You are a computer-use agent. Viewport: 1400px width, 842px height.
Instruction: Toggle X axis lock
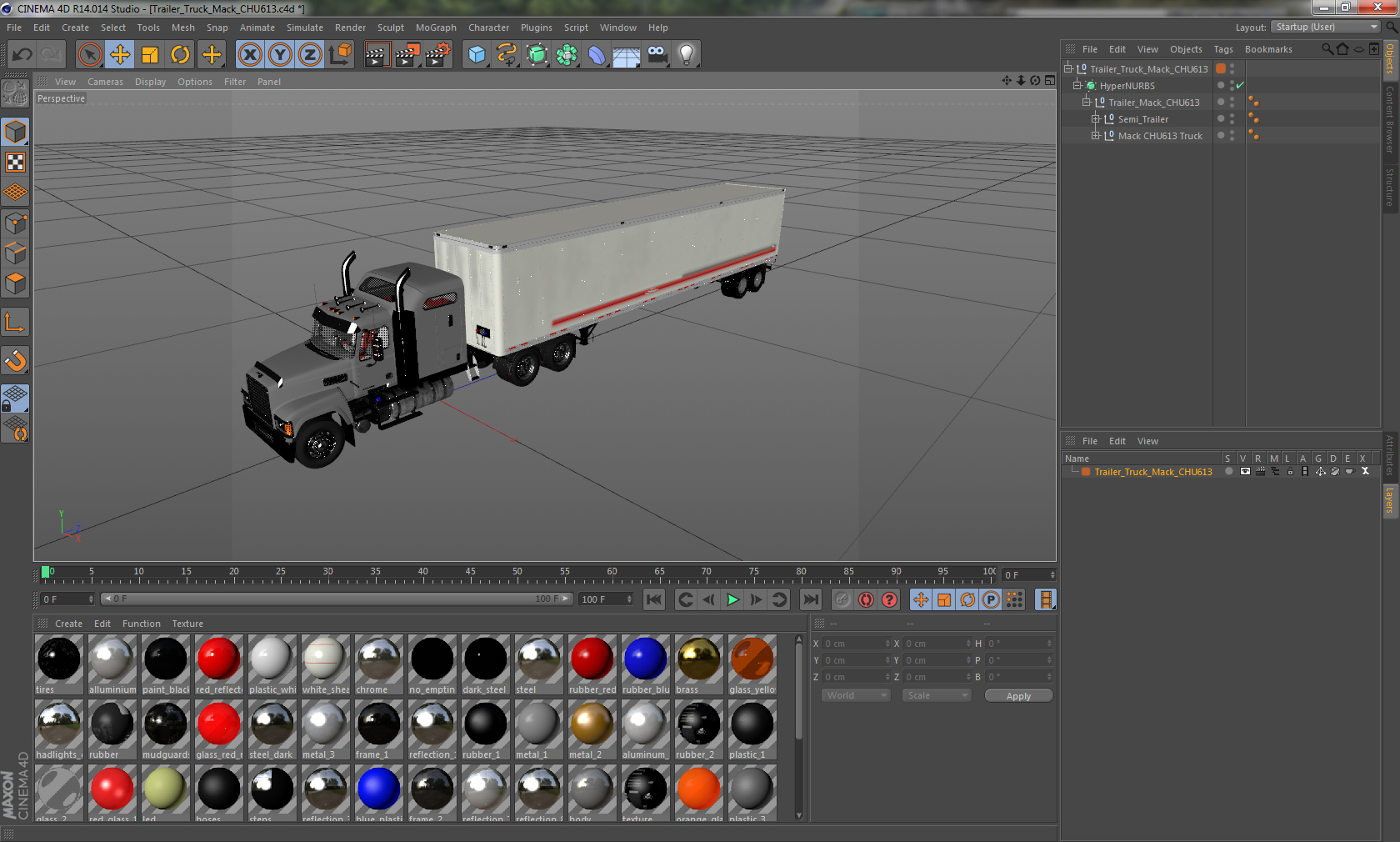(x=250, y=55)
